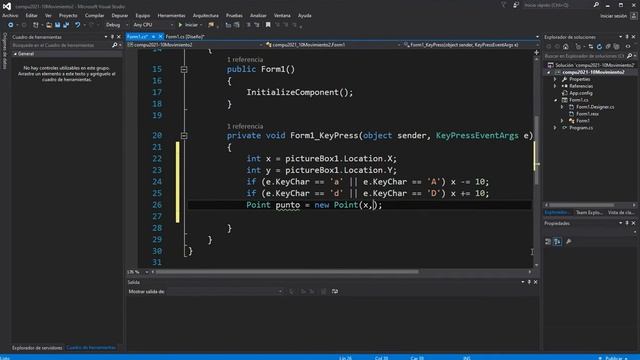The height and width of the screenshot is (360, 640).
Task: Collapse the Form1_KeyPress method outline box
Action: pyautogui.click(x=184, y=136)
